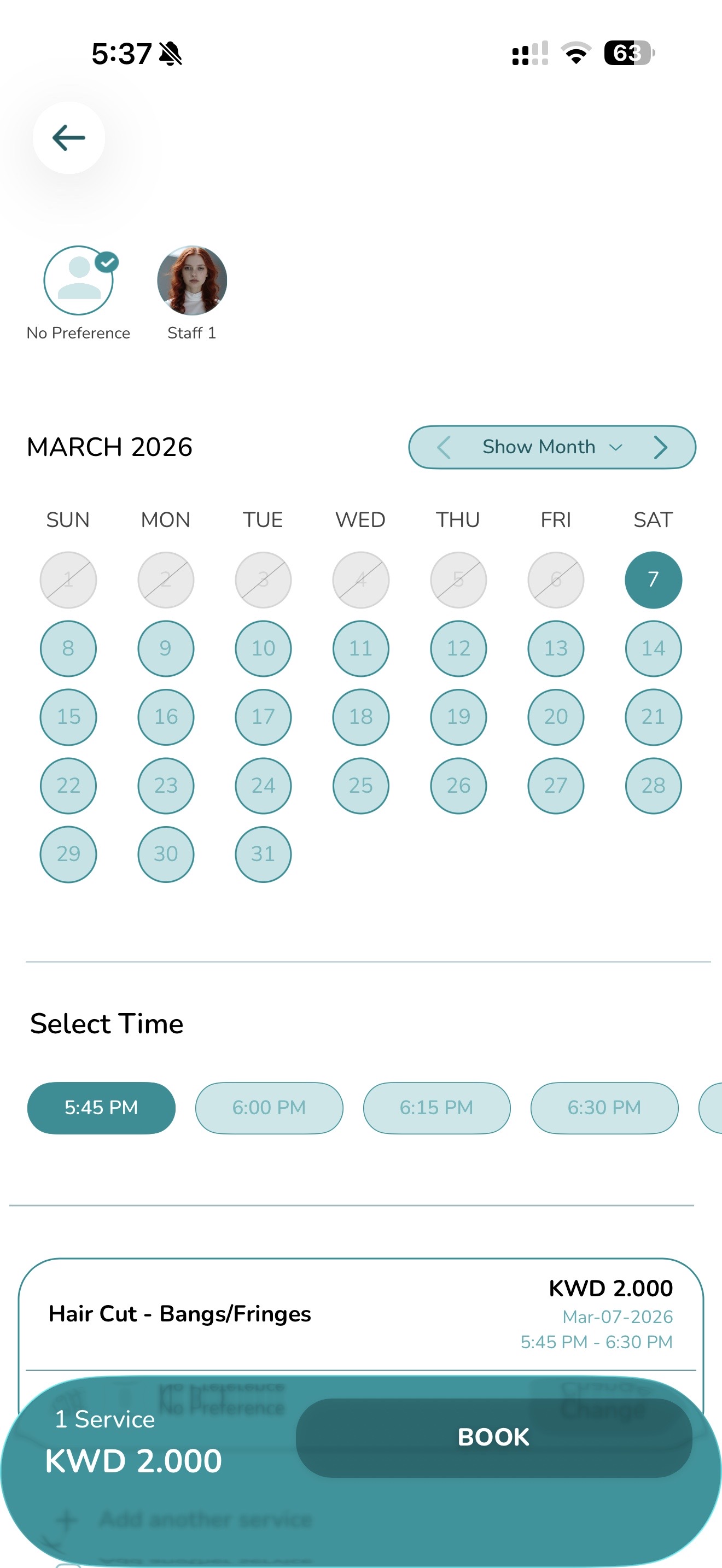The height and width of the screenshot is (1568, 722).
Task: Pick March 14 date
Action: [x=653, y=648]
